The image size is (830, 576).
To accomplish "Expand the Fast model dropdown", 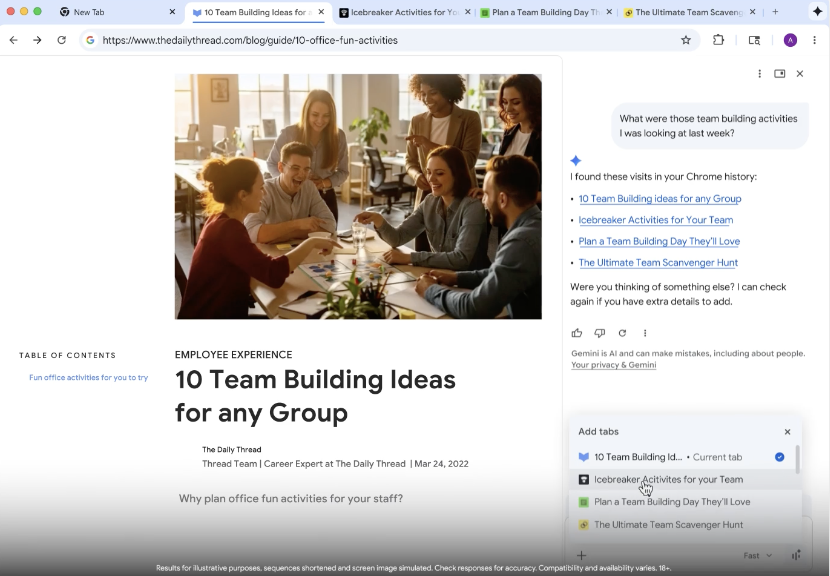I will [x=757, y=555].
